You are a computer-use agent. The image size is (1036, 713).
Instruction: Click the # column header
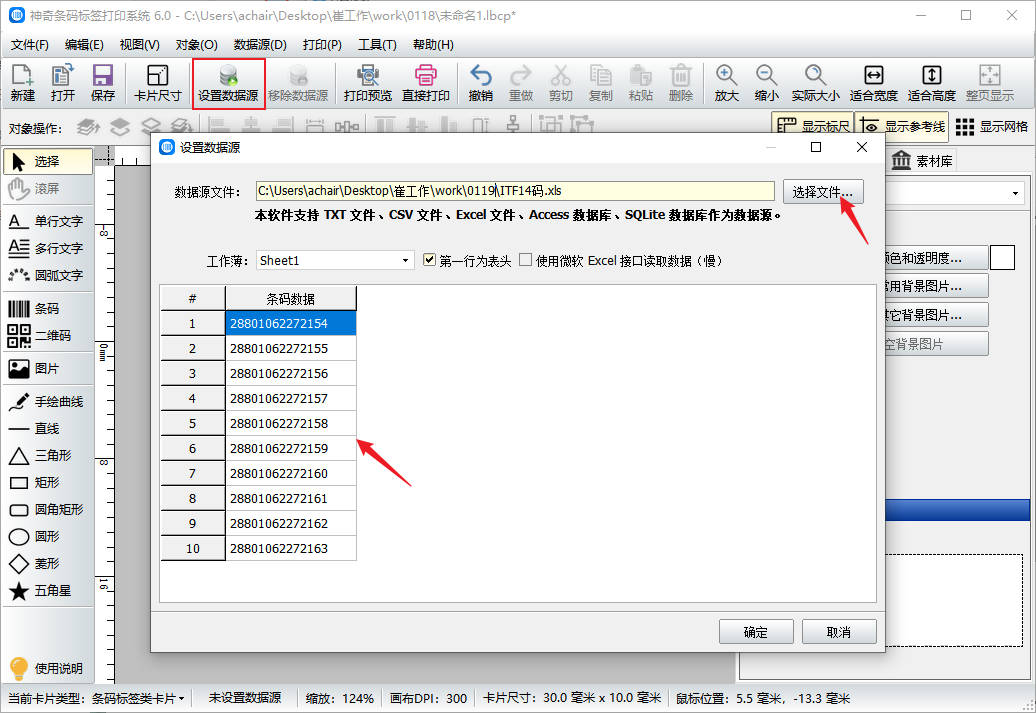tap(192, 299)
